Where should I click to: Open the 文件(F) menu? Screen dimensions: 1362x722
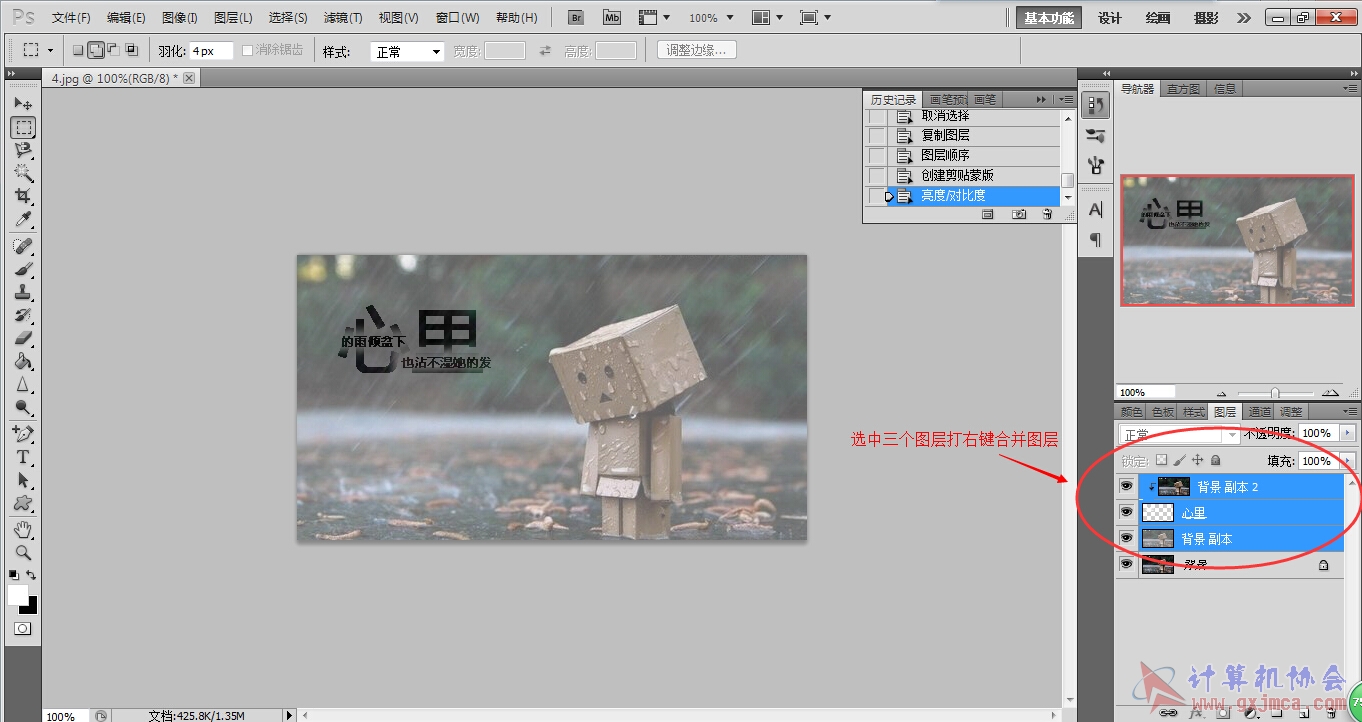click(x=71, y=18)
